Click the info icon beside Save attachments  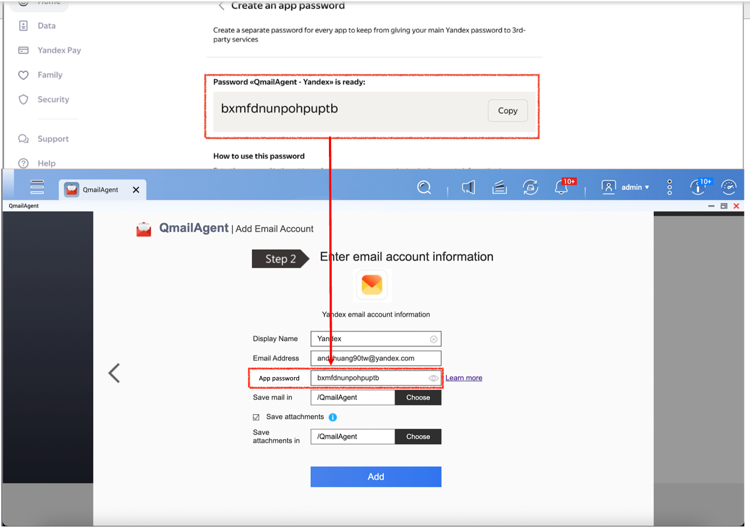click(x=333, y=417)
